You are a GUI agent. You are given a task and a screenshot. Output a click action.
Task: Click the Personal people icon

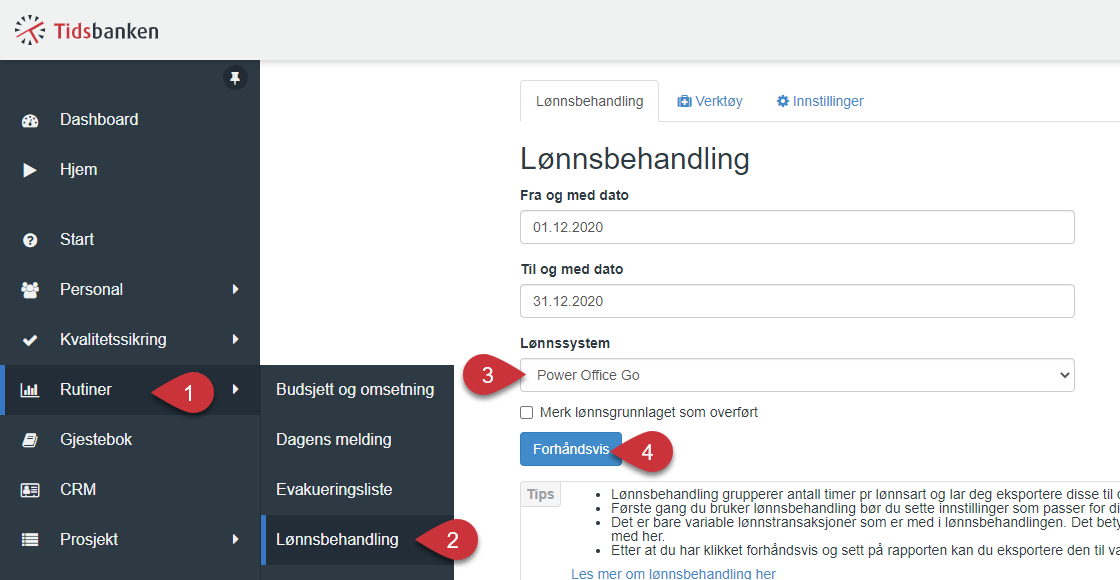pos(30,290)
